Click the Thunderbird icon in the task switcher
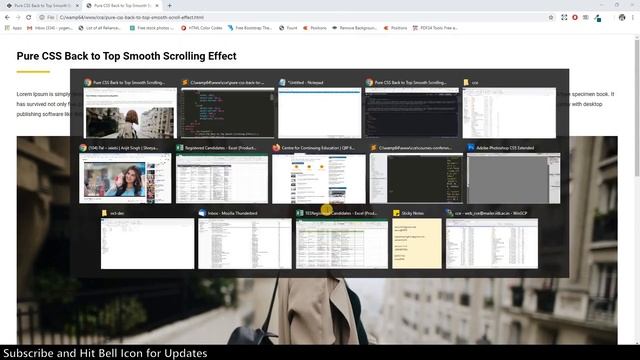Screen dimensions: 640x360 click(202, 213)
